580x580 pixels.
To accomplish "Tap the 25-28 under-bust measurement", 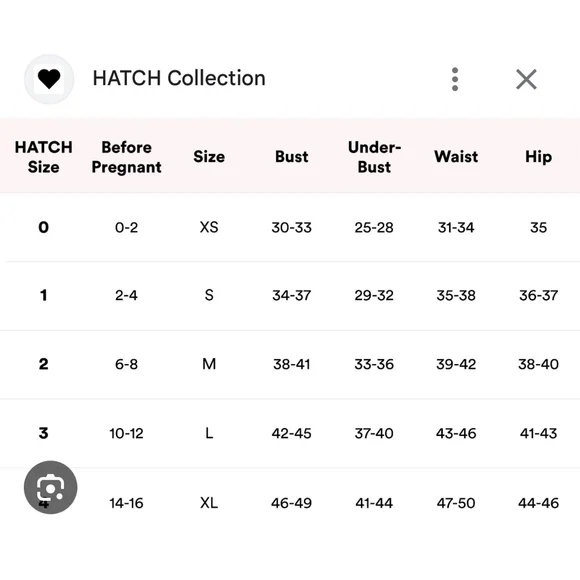I will 374,227.
